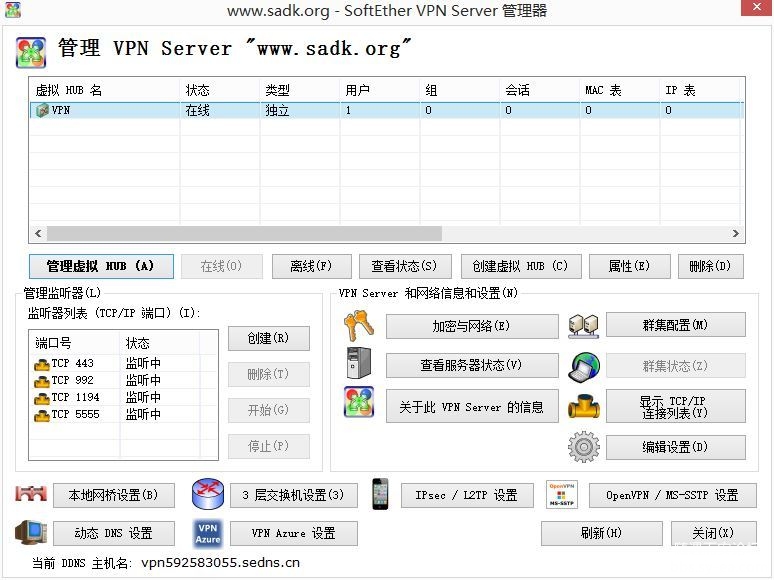This screenshot has height=580, width=774.
Task: Click the gear icon beside 编辑设置
Action: coord(583,447)
